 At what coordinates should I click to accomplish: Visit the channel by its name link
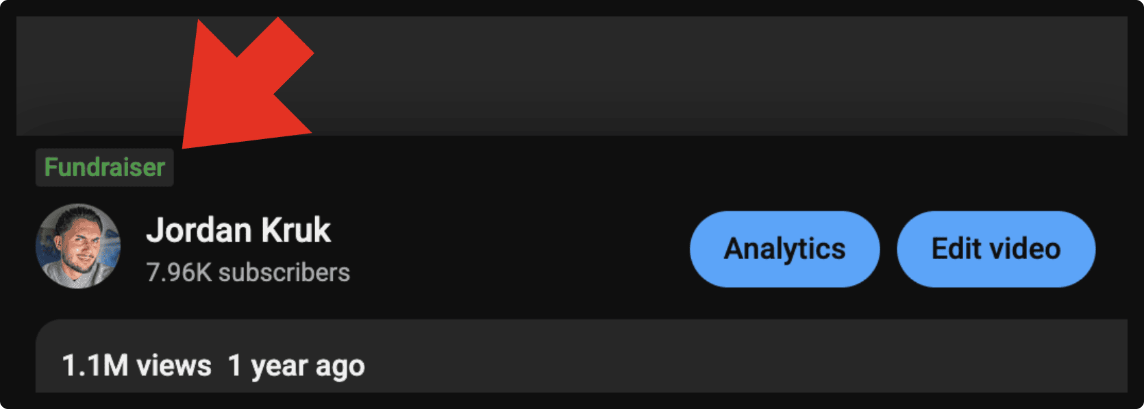click(238, 231)
